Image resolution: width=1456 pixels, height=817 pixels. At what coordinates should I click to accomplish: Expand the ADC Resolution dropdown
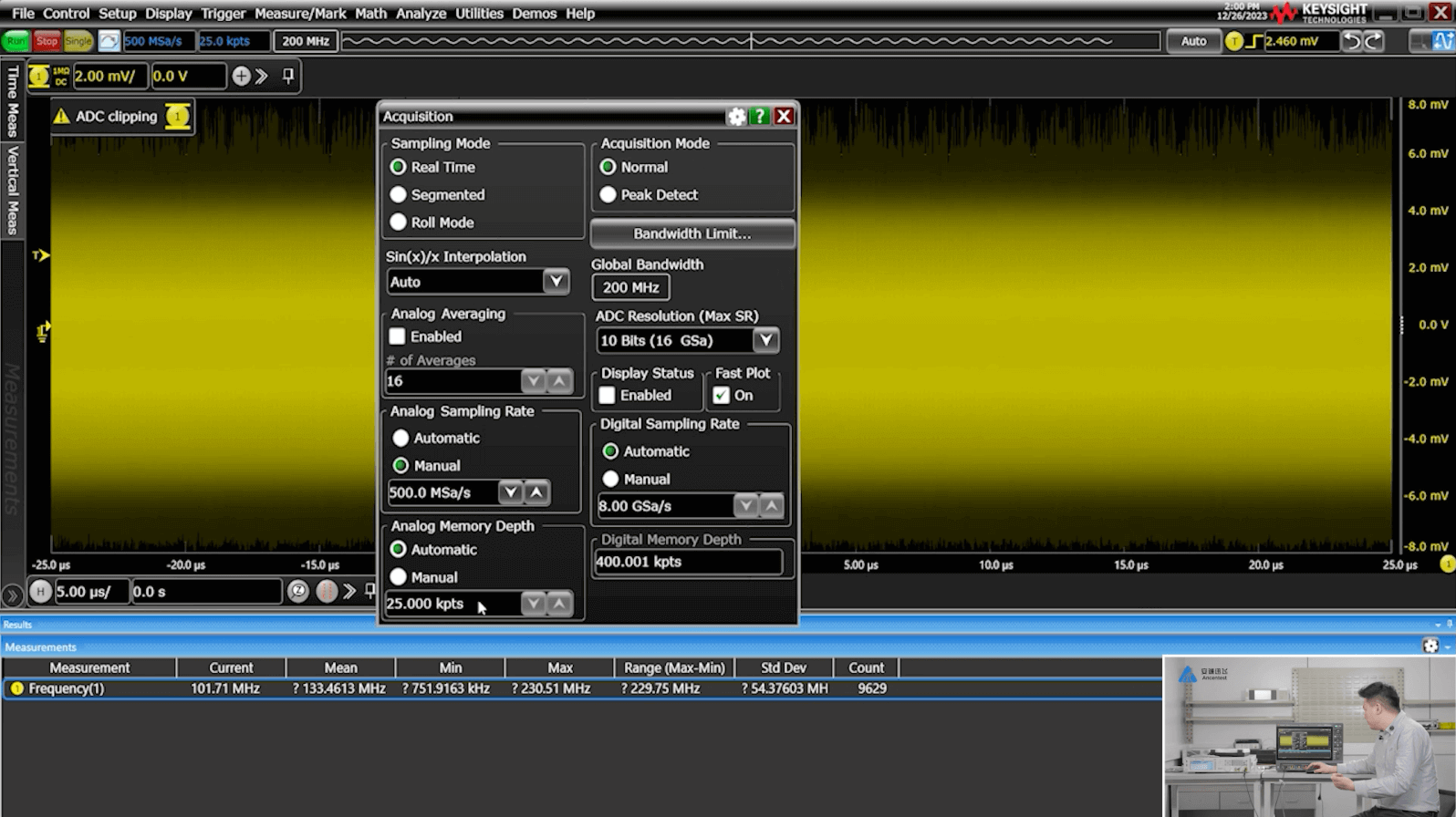click(x=765, y=341)
